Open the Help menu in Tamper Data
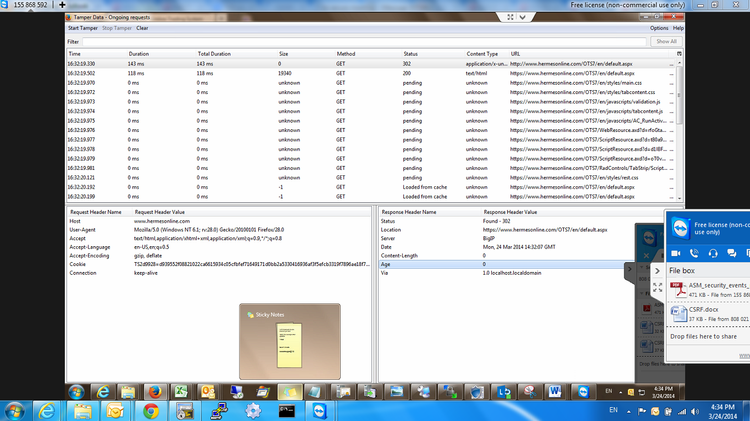The height and width of the screenshot is (421, 750). pos(678,28)
